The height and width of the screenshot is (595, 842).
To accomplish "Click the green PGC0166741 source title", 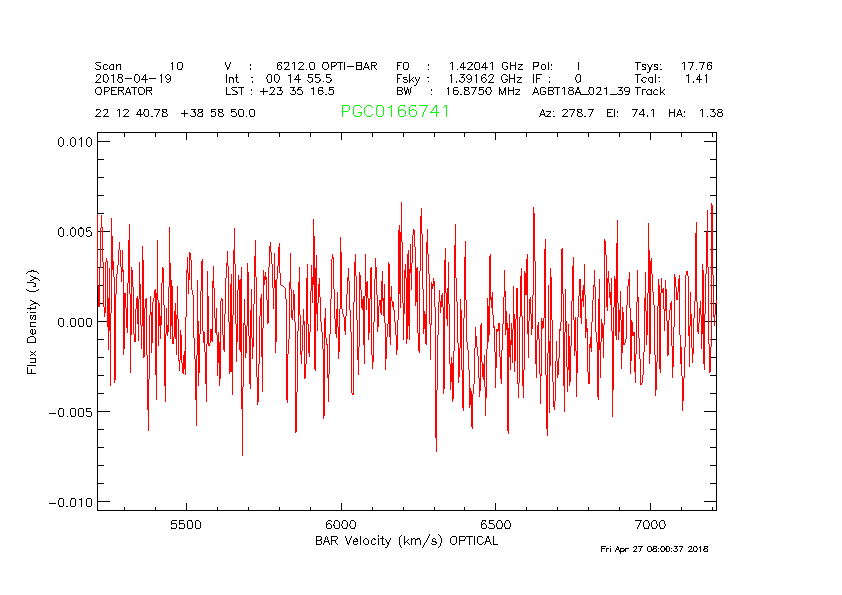I will pyautogui.click(x=395, y=112).
